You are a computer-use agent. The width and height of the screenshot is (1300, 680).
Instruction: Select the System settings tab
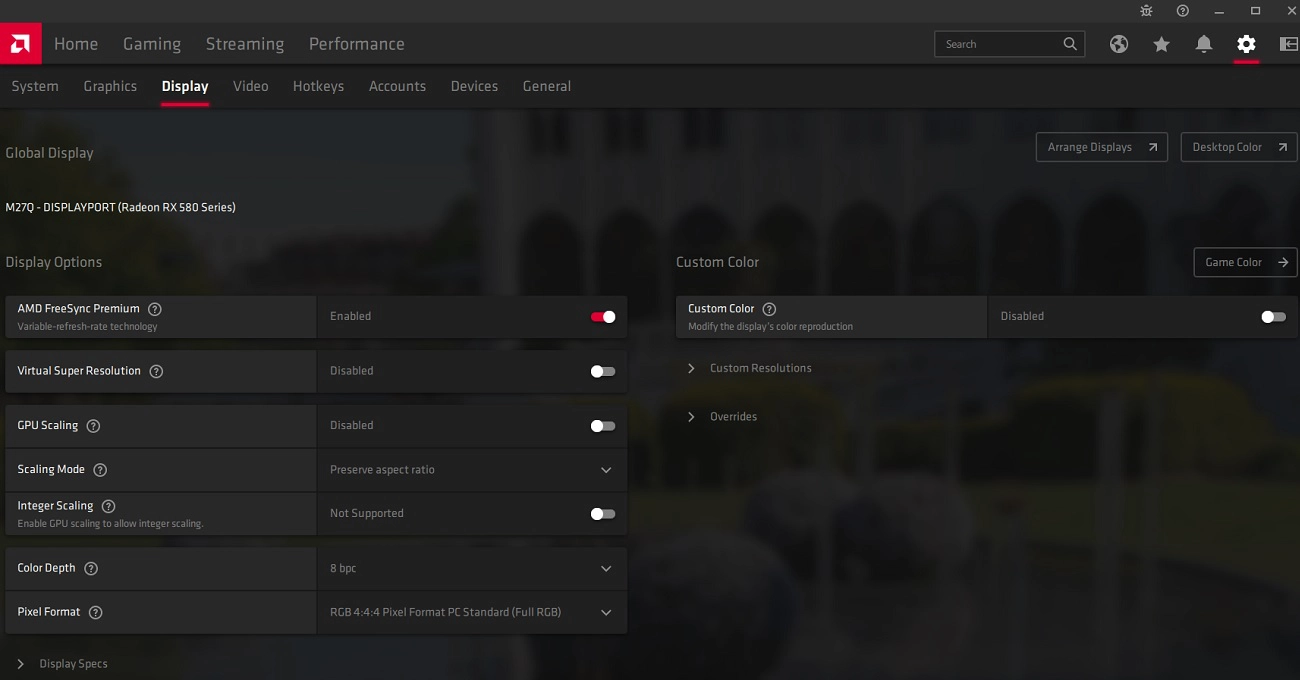35,86
